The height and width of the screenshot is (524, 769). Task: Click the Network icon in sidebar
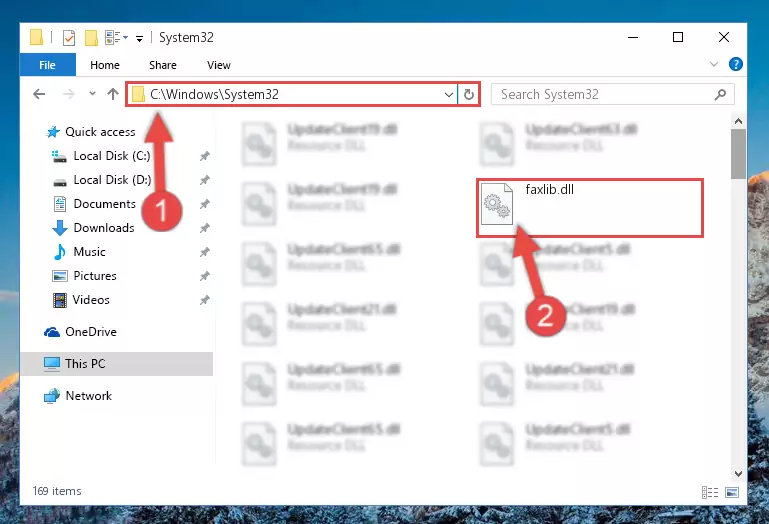51,396
